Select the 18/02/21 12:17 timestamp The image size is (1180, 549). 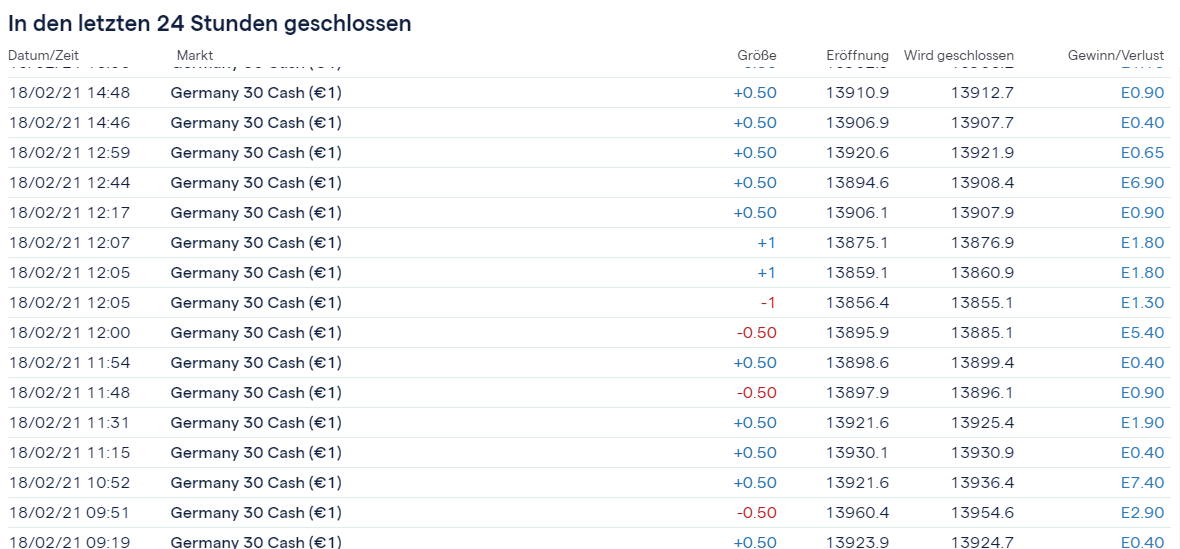pyautogui.click(x=69, y=213)
